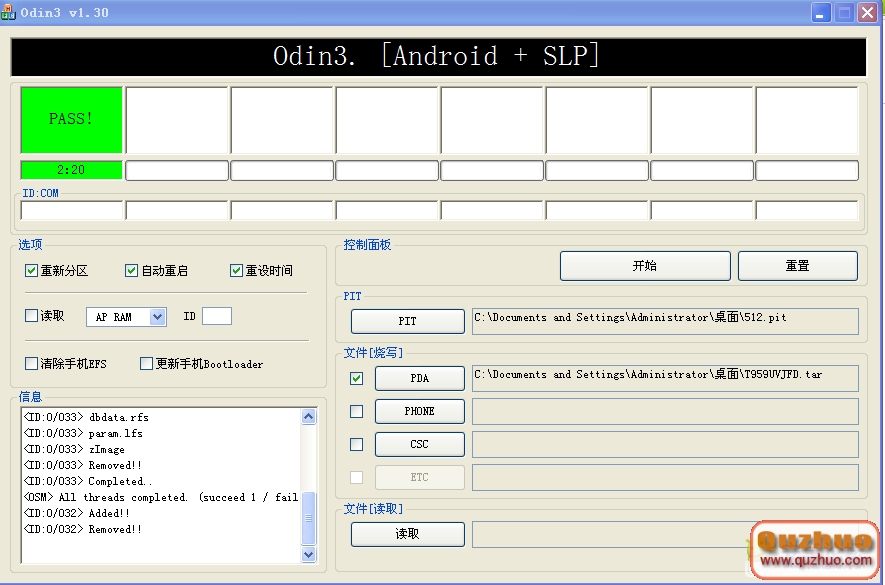Screen dimensions: 885x585
Task: Click the PHONE file button
Action: tap(419, 411)
